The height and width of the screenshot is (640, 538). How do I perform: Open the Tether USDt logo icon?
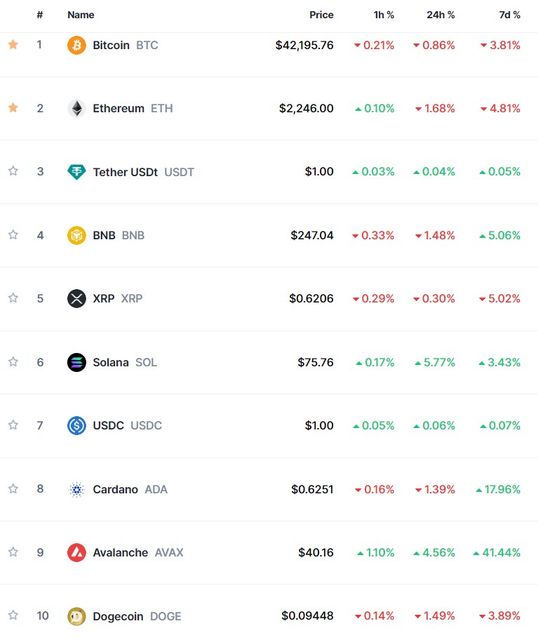(x=76, y=172)
